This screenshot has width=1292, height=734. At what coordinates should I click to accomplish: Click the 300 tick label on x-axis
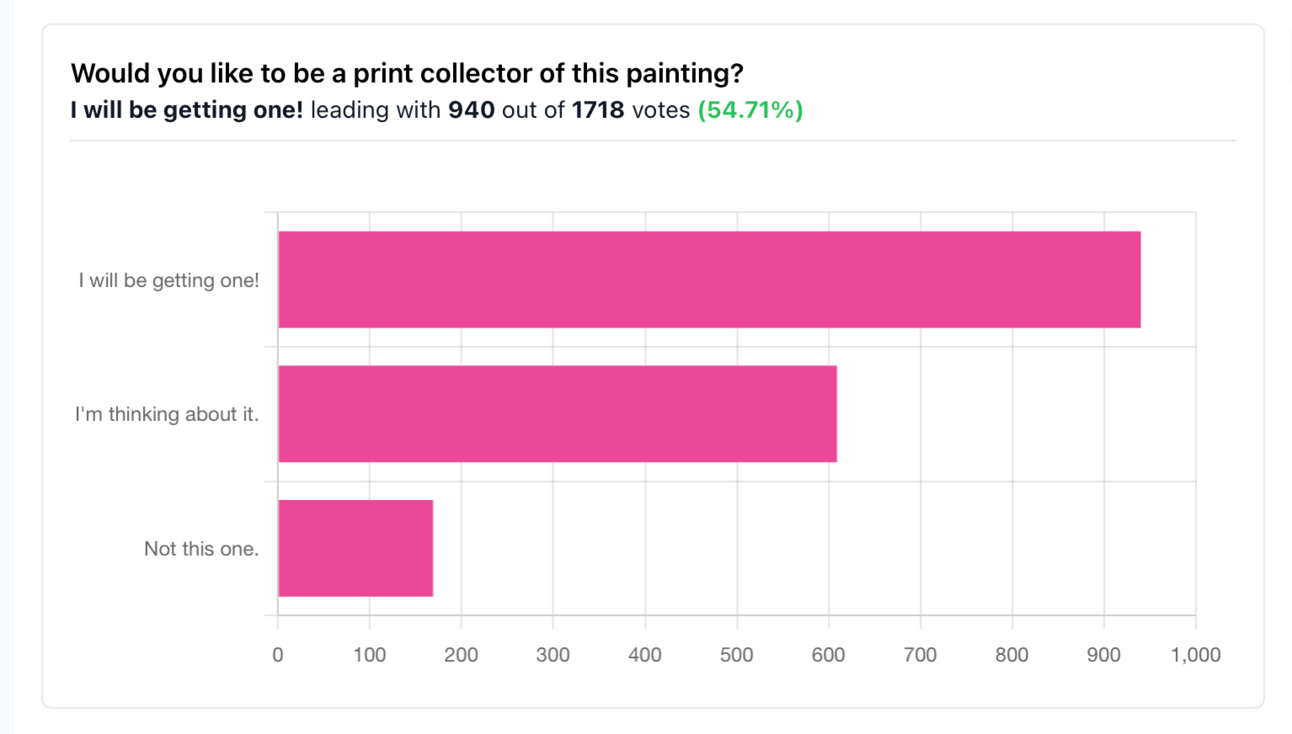(553, 655)
